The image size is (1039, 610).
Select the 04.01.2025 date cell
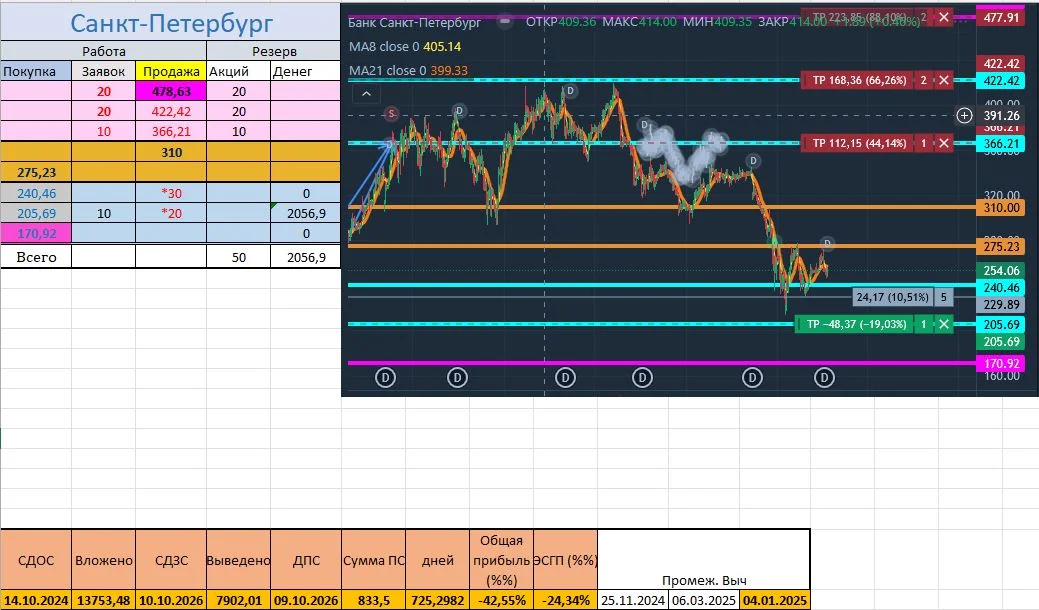click(775, 600)
